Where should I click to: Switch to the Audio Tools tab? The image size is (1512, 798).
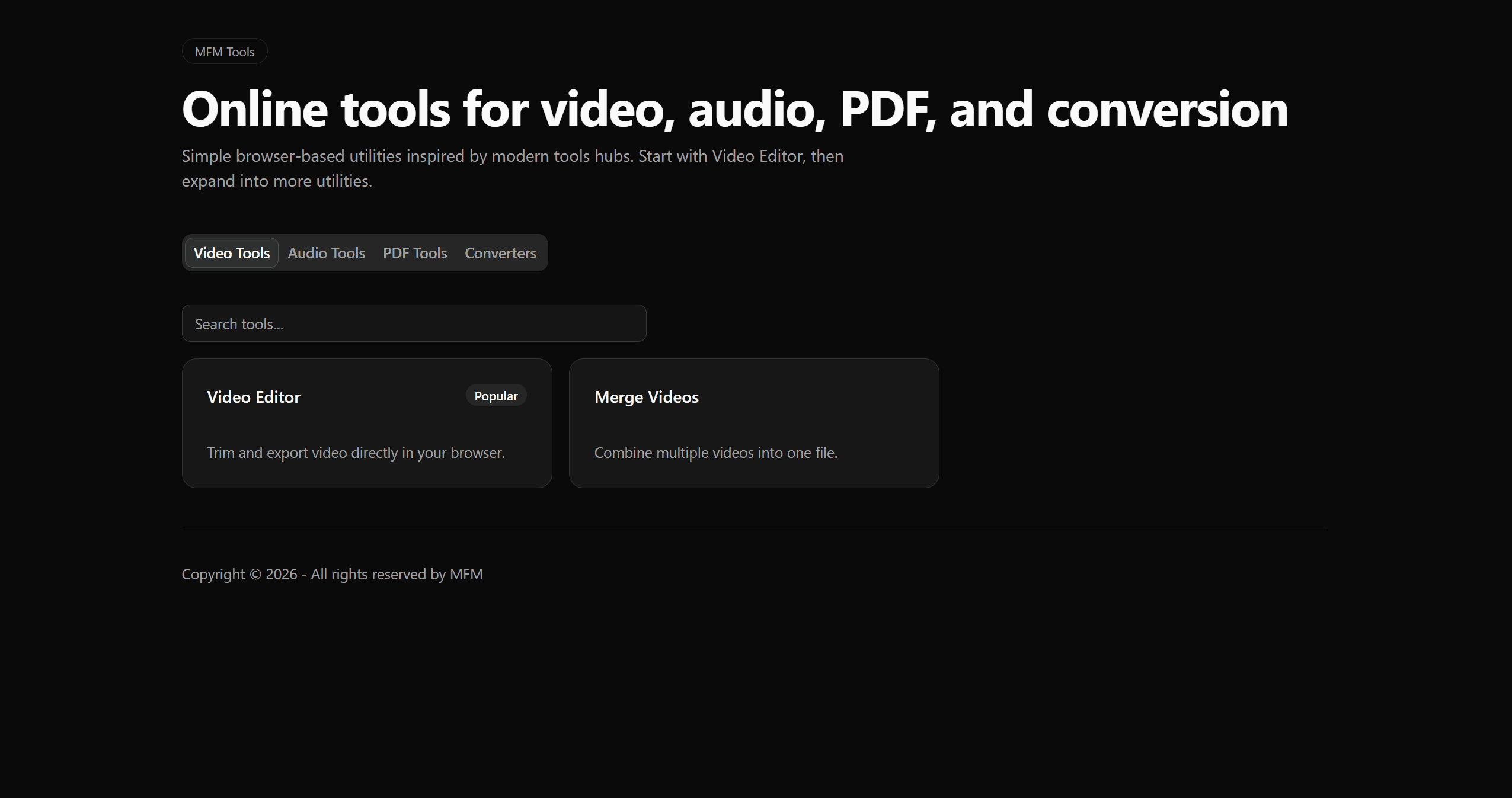[x=326, y=253]
